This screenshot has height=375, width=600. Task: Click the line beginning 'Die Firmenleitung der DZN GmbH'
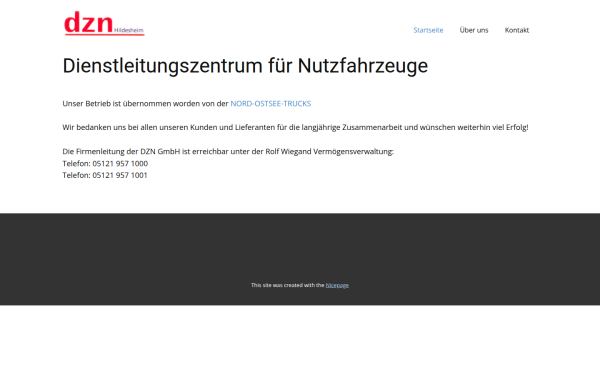(228, 152)
